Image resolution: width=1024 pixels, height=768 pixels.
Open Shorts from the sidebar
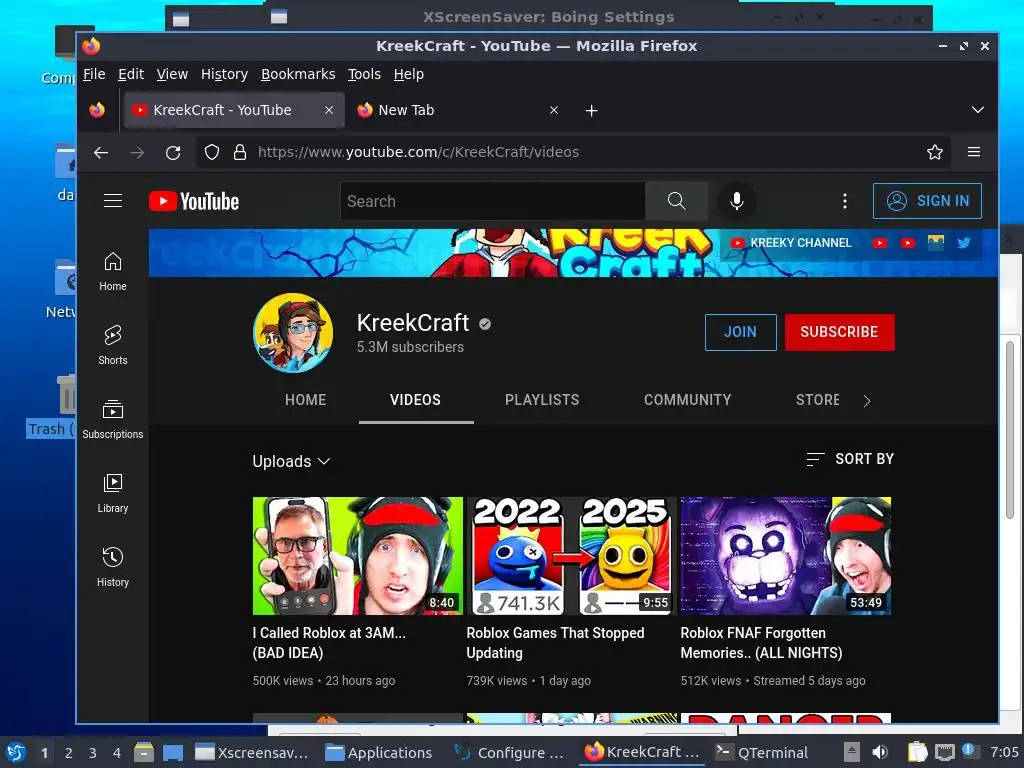pos(113,345)
